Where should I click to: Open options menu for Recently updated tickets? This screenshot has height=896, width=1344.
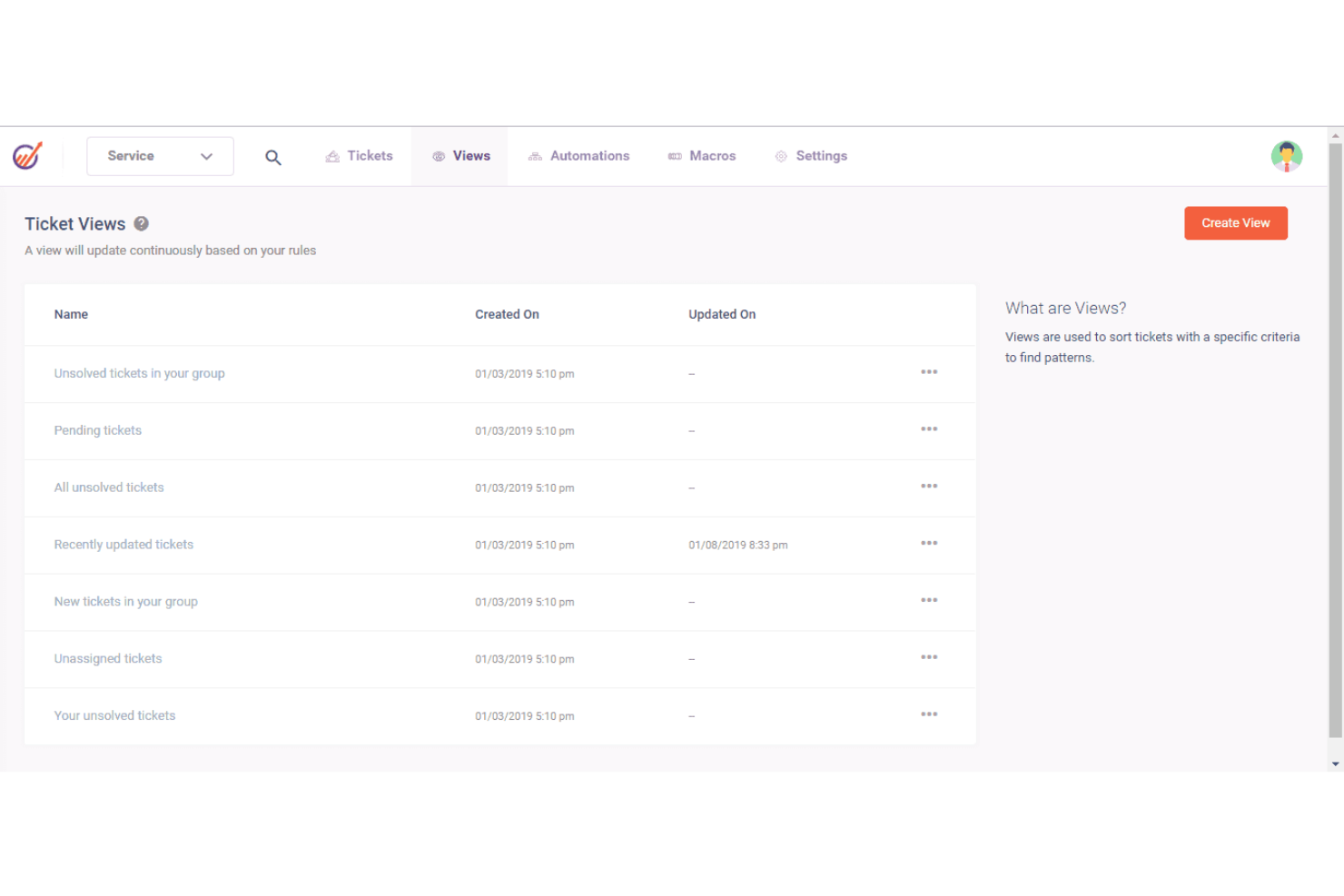(x=929, y=543)
